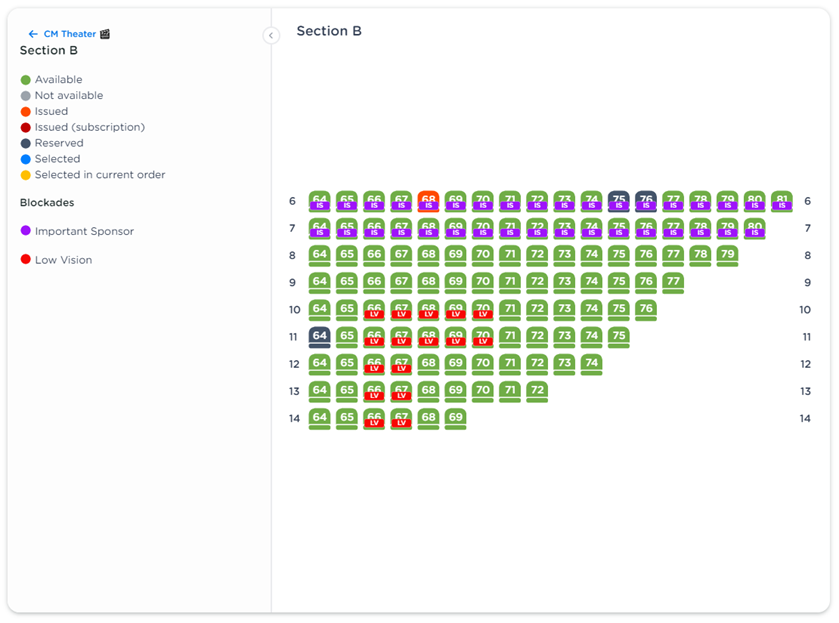Pick seat 81 in row 6
Image resolution: width=839 pixels, height=623 pixels.
(x=782, y=201)
